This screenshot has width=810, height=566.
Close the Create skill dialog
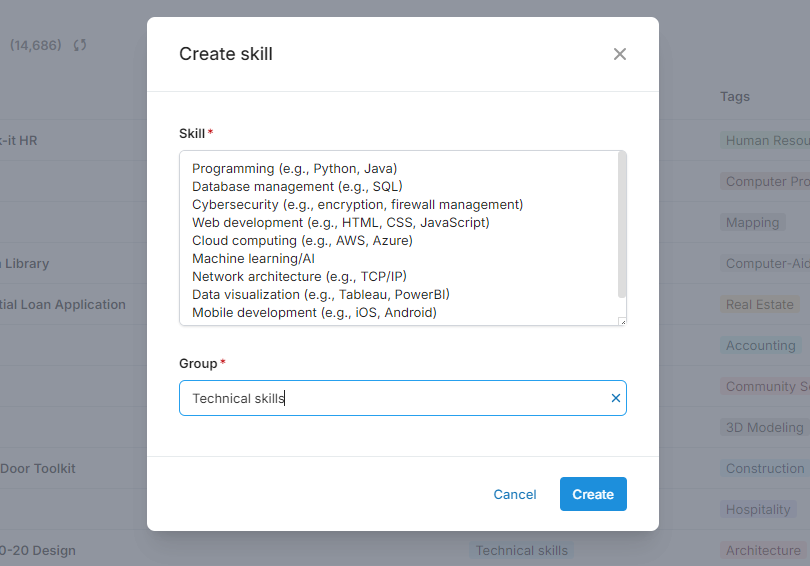click(620, 54)
